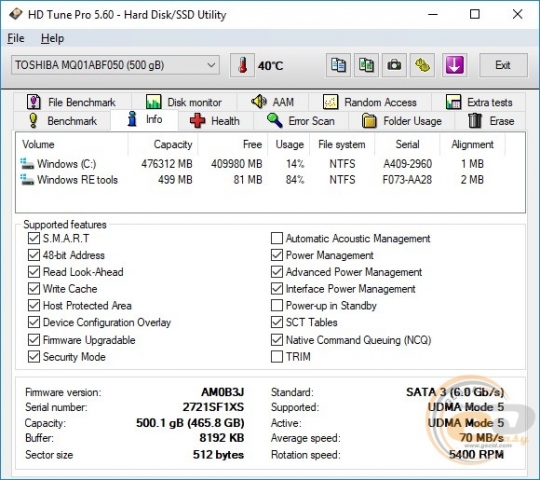Open the File Benchmark tab
The height and width of the screenshot is (480, 540).
(x=72, y=102)
